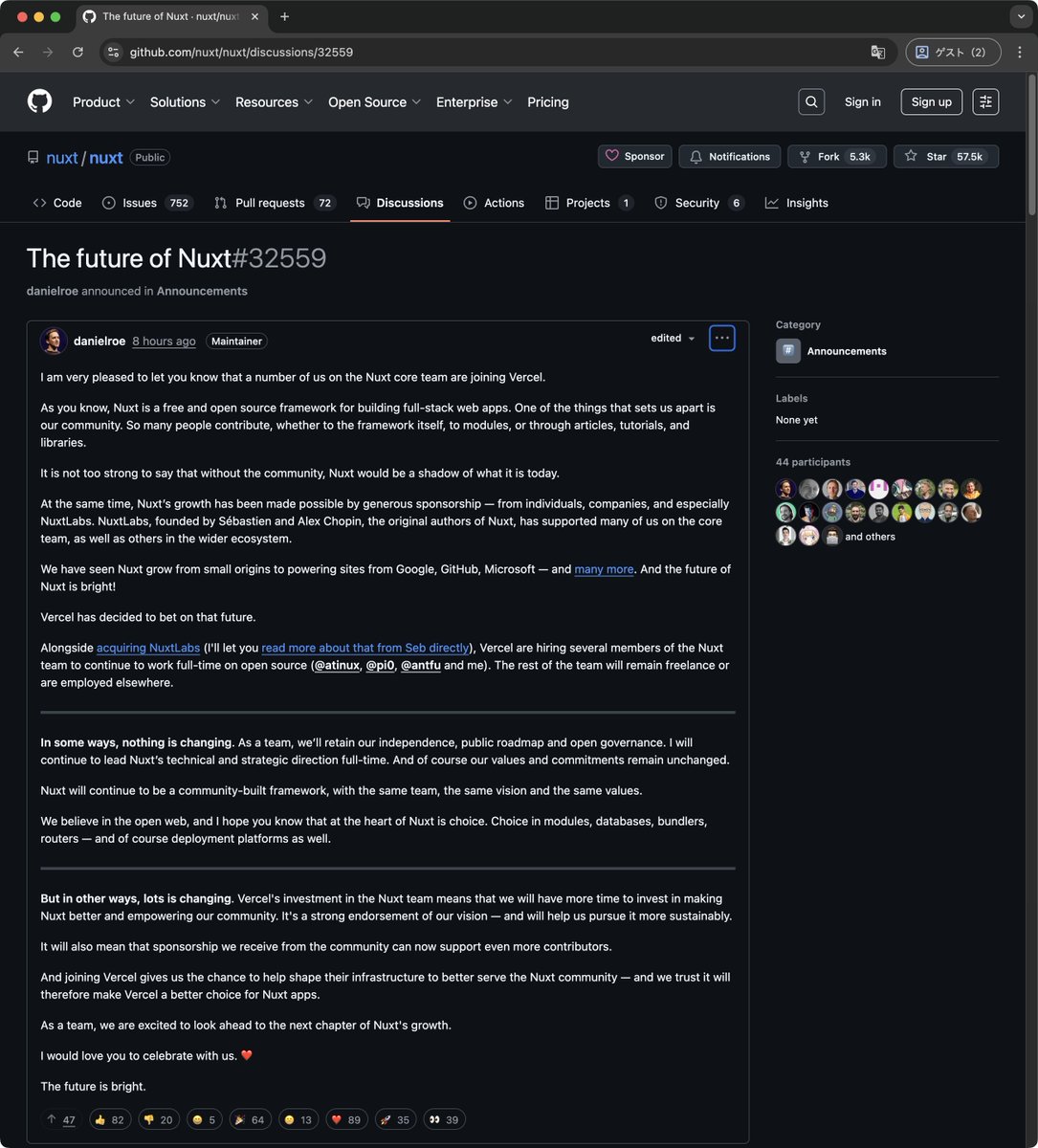Open the Projects tab
1038x1148 pixels.
(x=588, y=203)
